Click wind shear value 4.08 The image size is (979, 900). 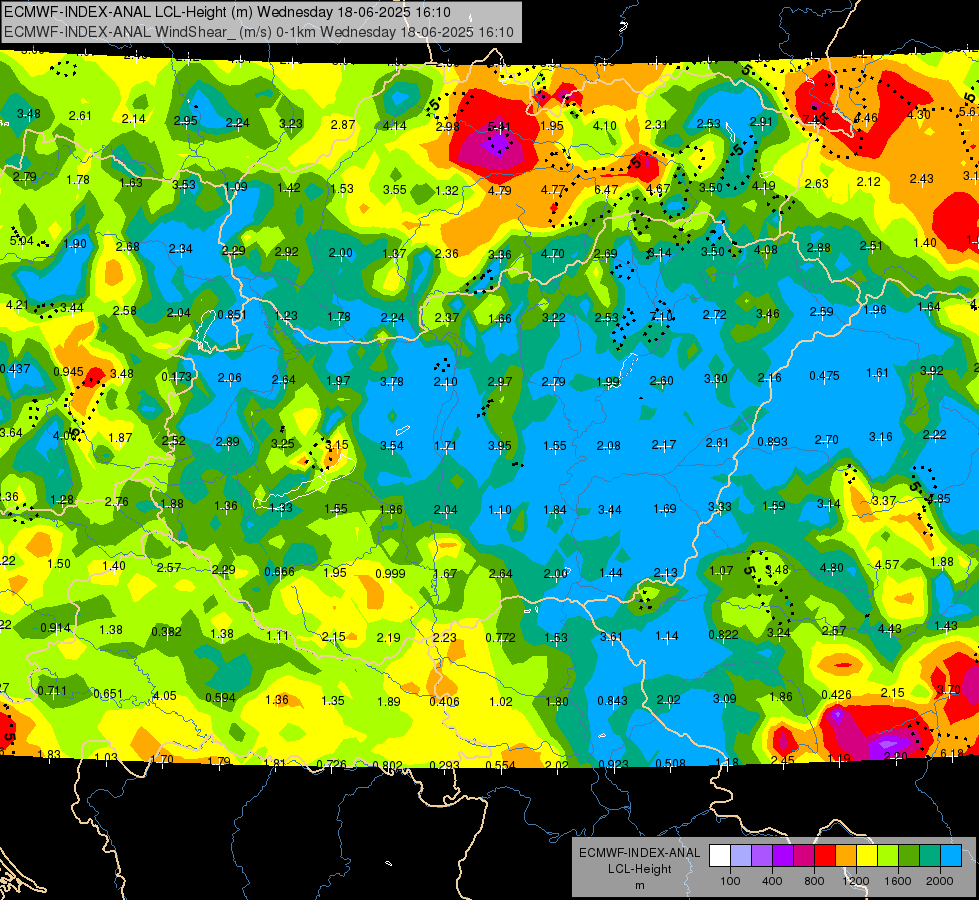765,250
